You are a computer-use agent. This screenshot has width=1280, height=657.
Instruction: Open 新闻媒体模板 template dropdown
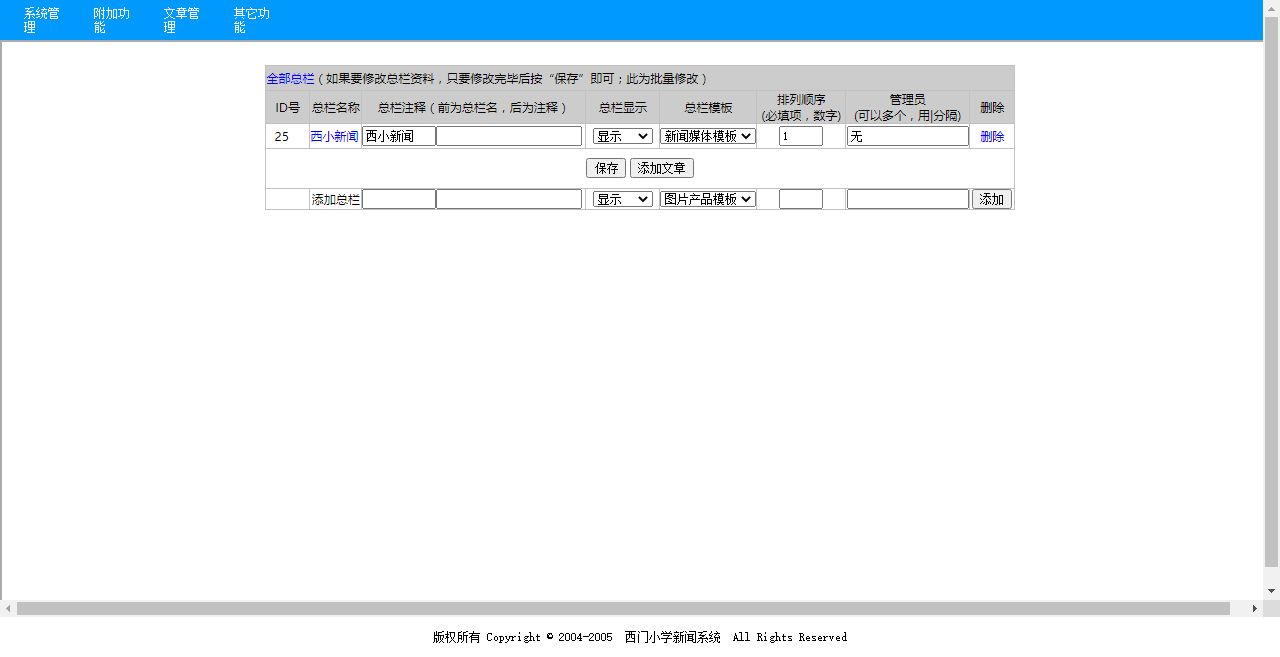point(708,136)
